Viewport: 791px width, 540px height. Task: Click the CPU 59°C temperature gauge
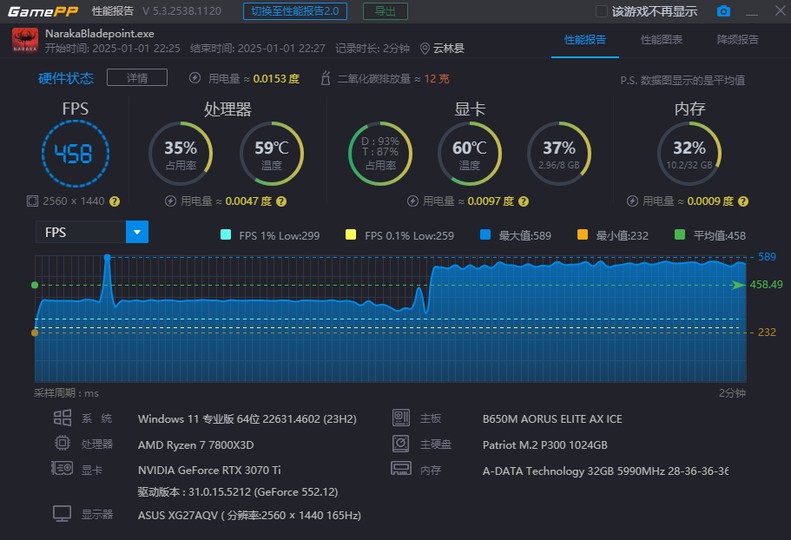pos(271,153)
